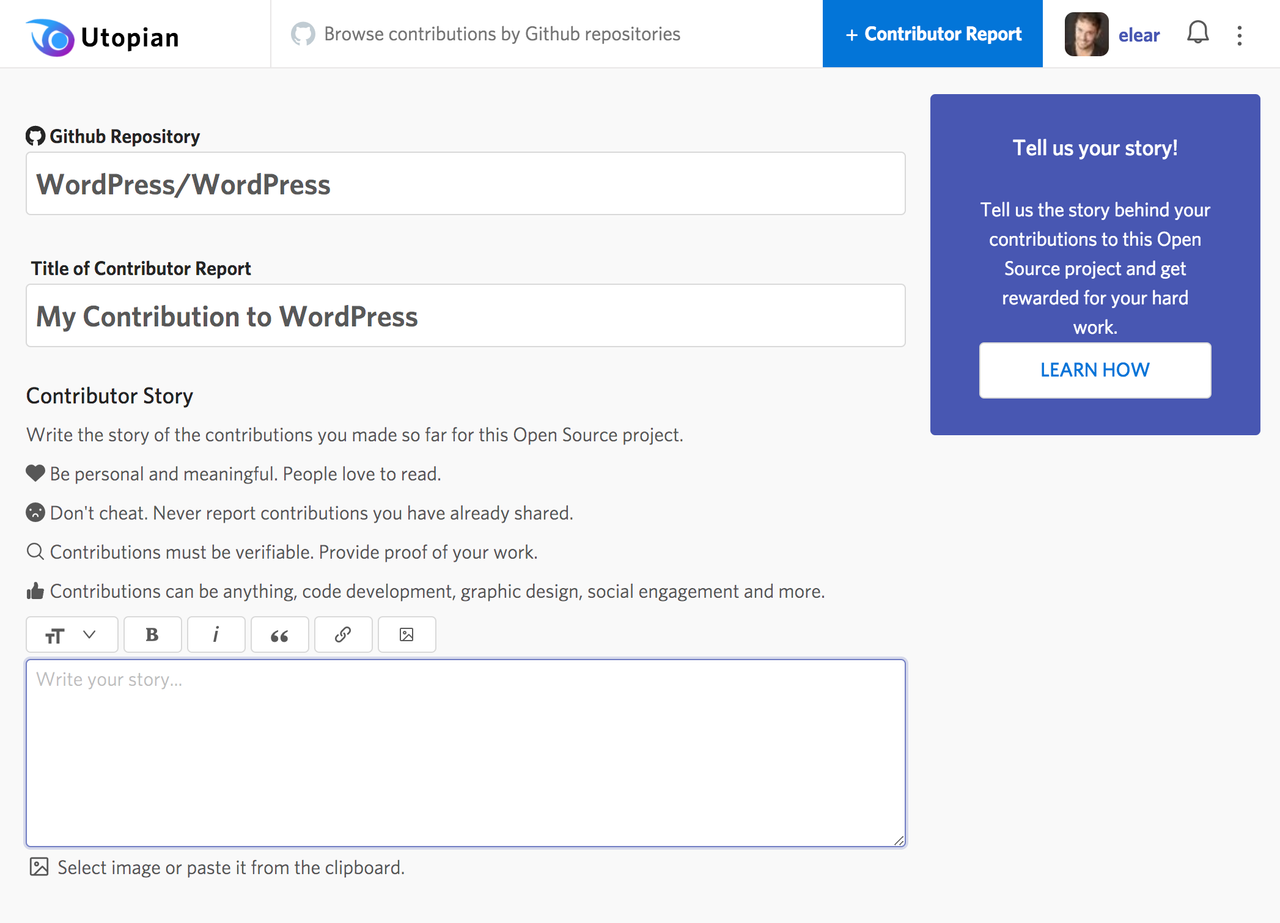Insert an image from editor toolbar

(x=406, y=635)
